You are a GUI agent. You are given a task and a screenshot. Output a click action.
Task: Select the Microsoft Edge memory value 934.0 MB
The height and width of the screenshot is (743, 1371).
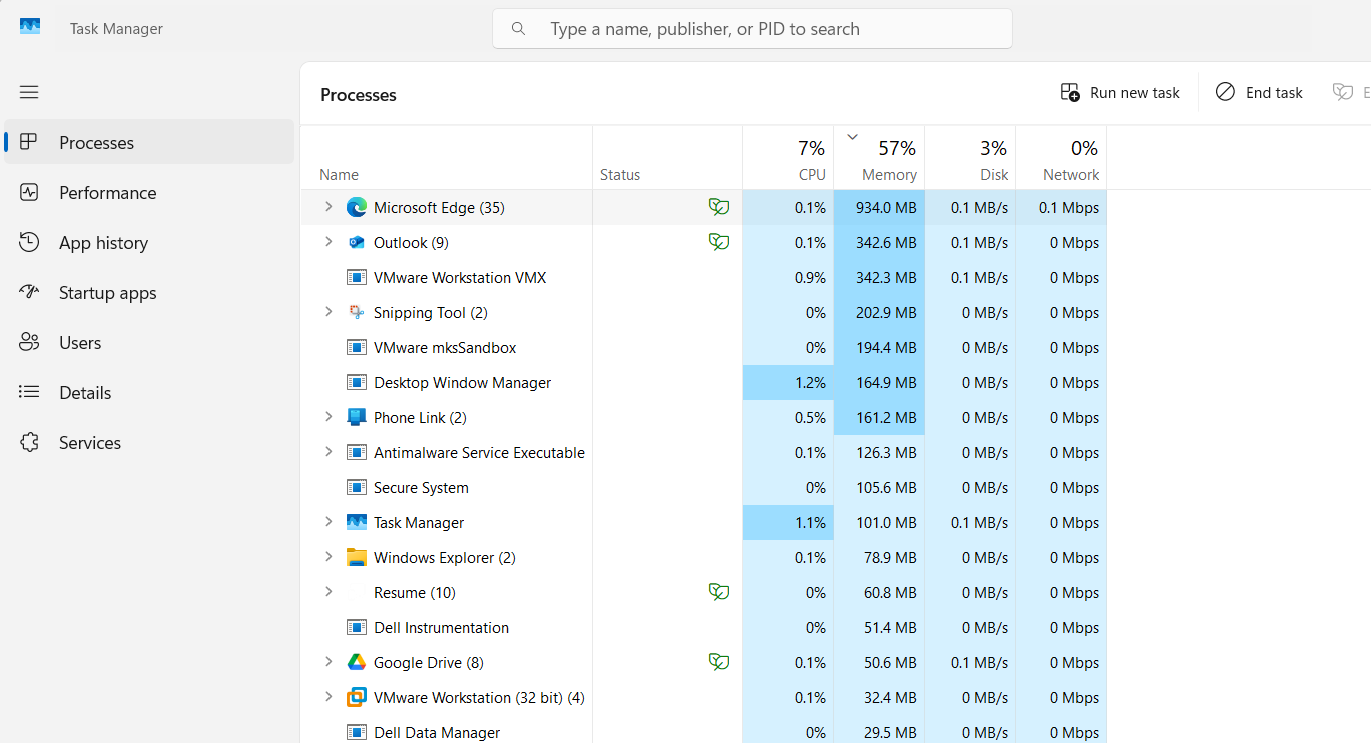coord(886,207)
